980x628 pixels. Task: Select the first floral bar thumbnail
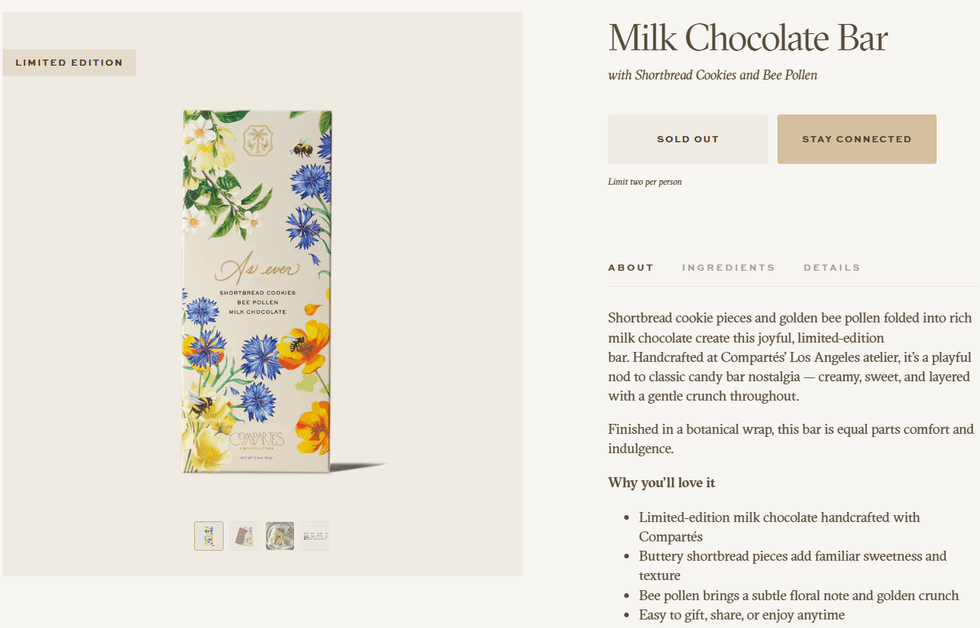[x=209, y=536]
